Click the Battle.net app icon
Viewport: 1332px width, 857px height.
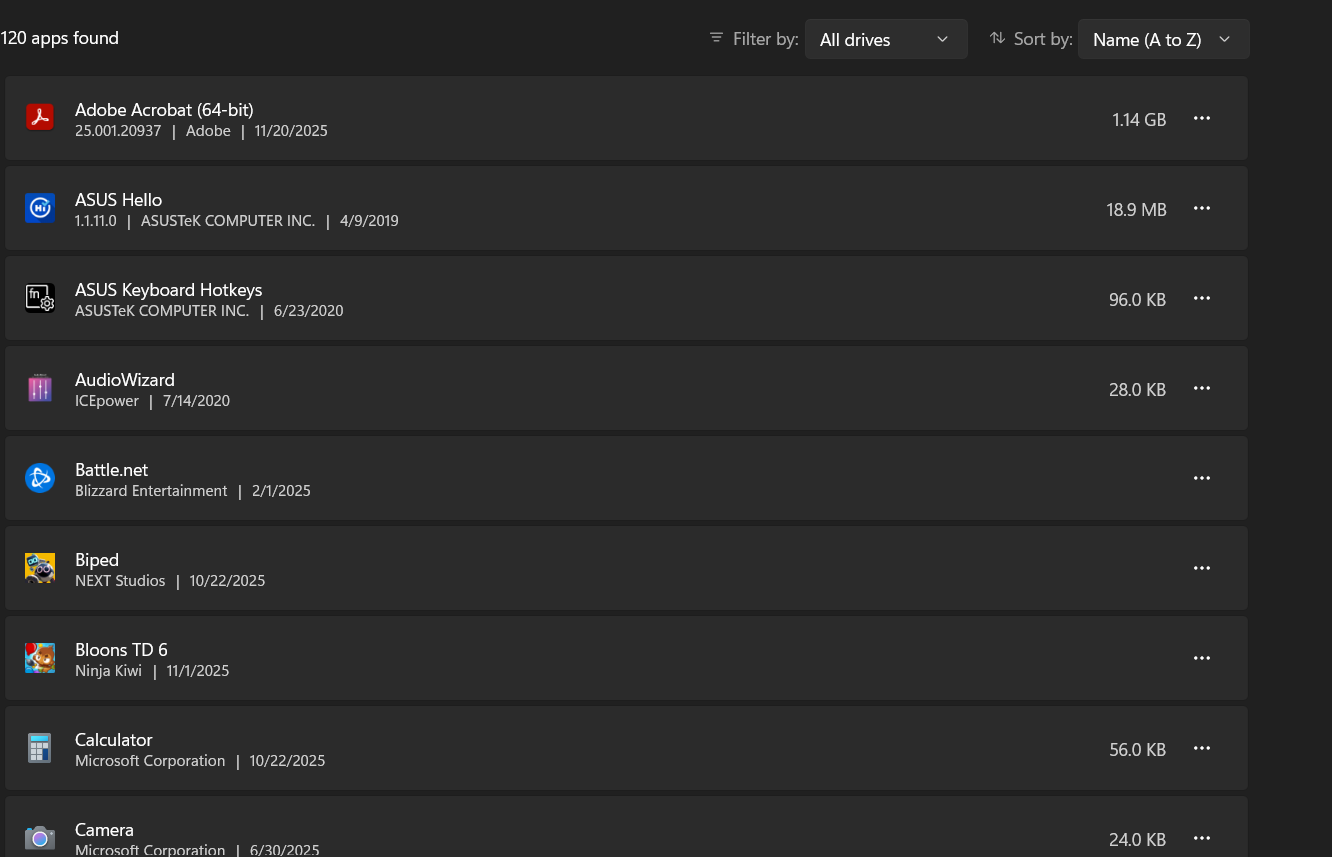(x=40, y=478)
